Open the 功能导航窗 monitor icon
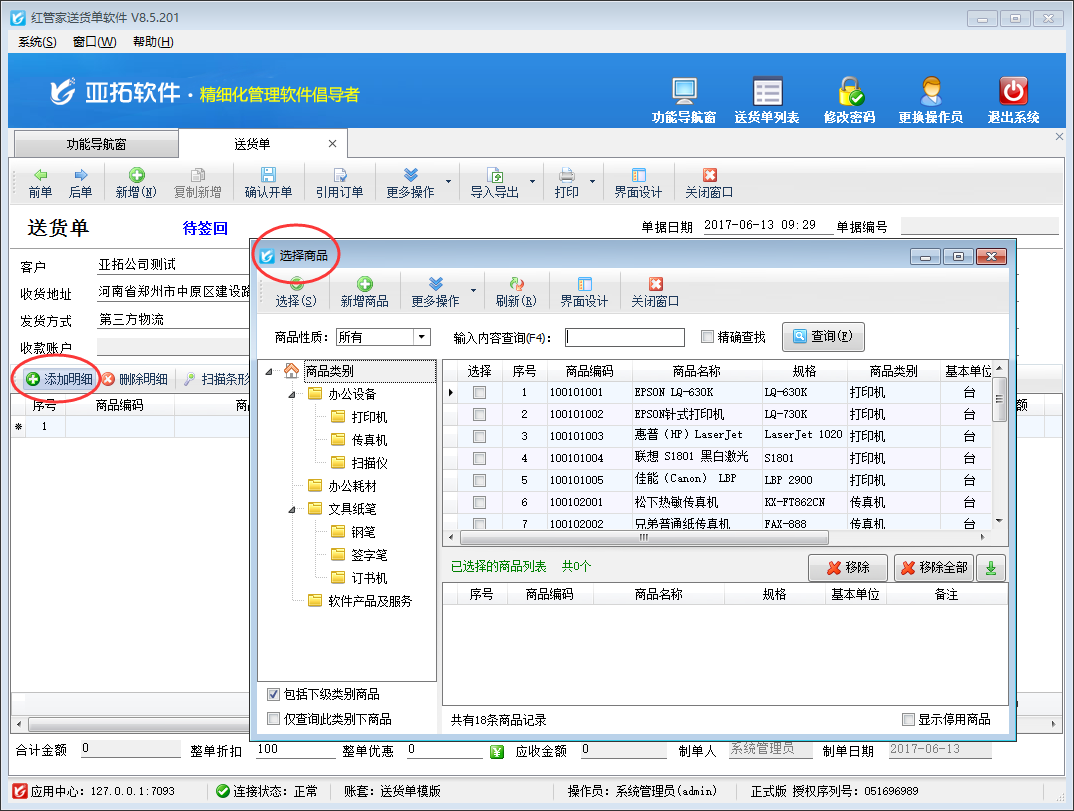This screenshot has height=811, width=1074. click(684, 92)
